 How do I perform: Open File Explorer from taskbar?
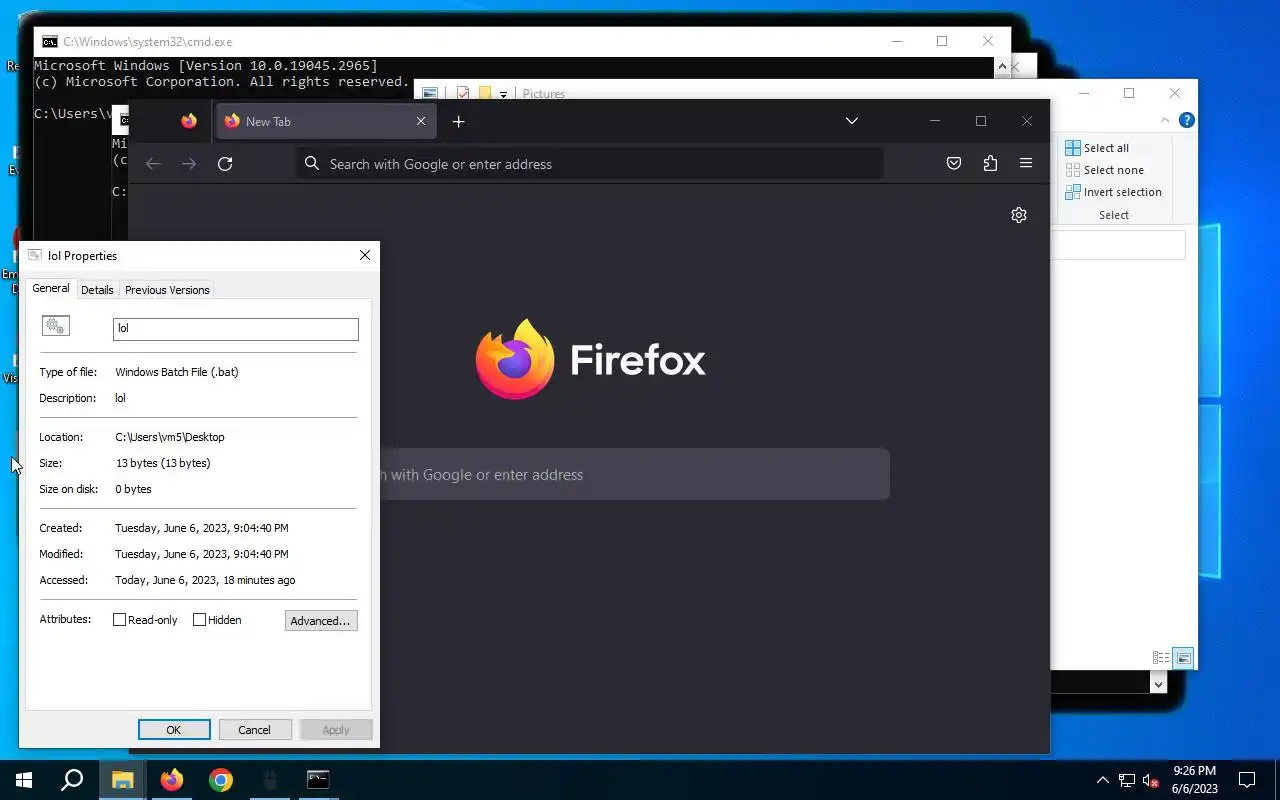[x=122, y=780]
